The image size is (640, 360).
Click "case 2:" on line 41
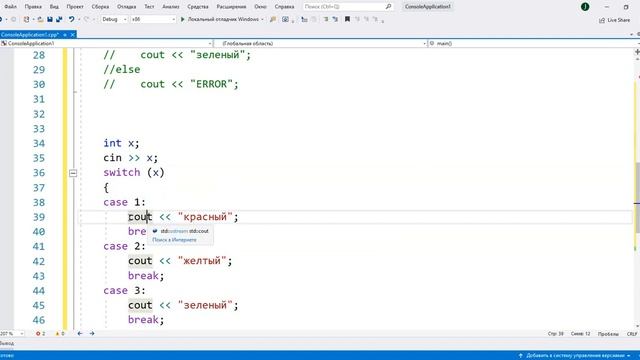point(124,246)
